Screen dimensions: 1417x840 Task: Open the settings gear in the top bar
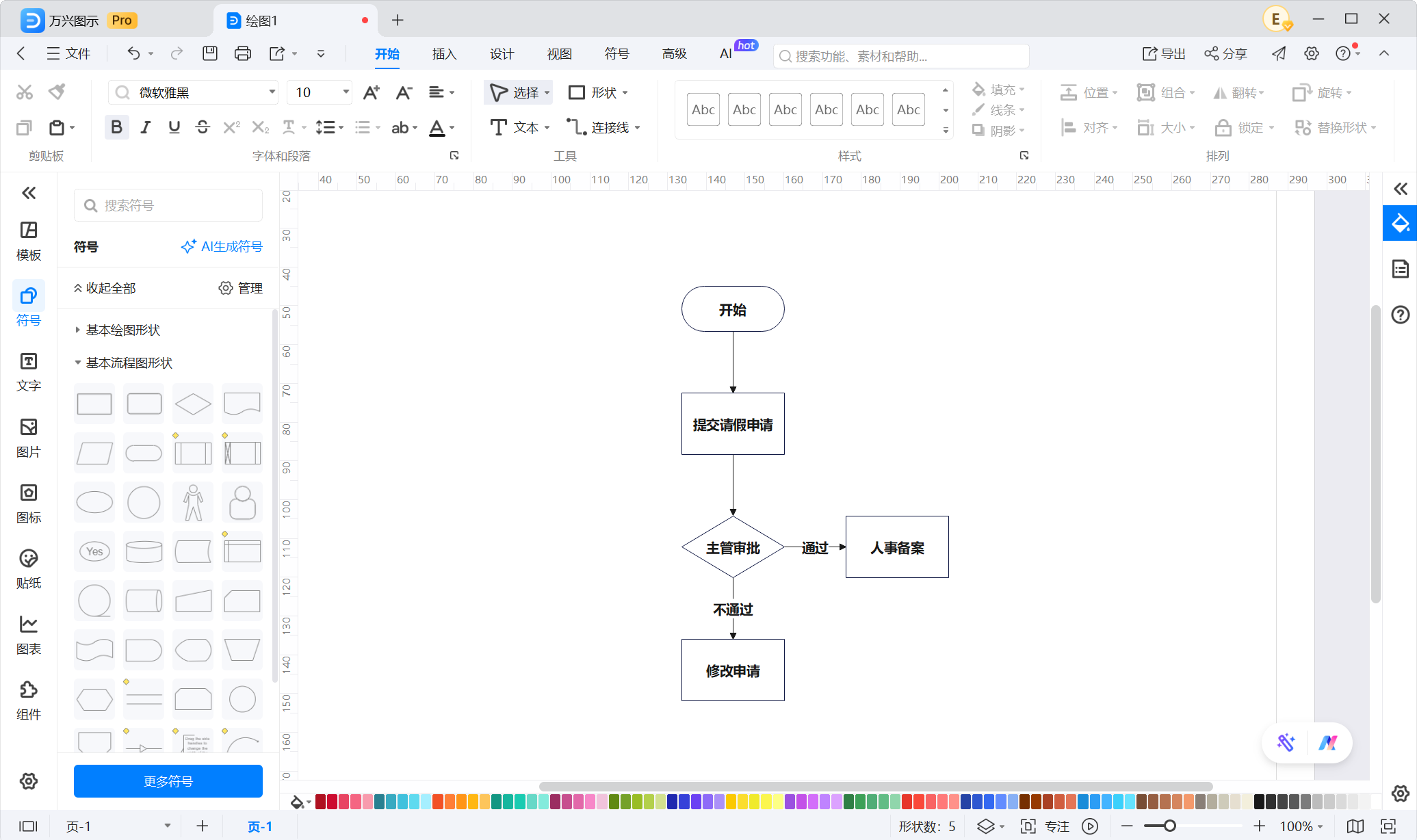1311,53
